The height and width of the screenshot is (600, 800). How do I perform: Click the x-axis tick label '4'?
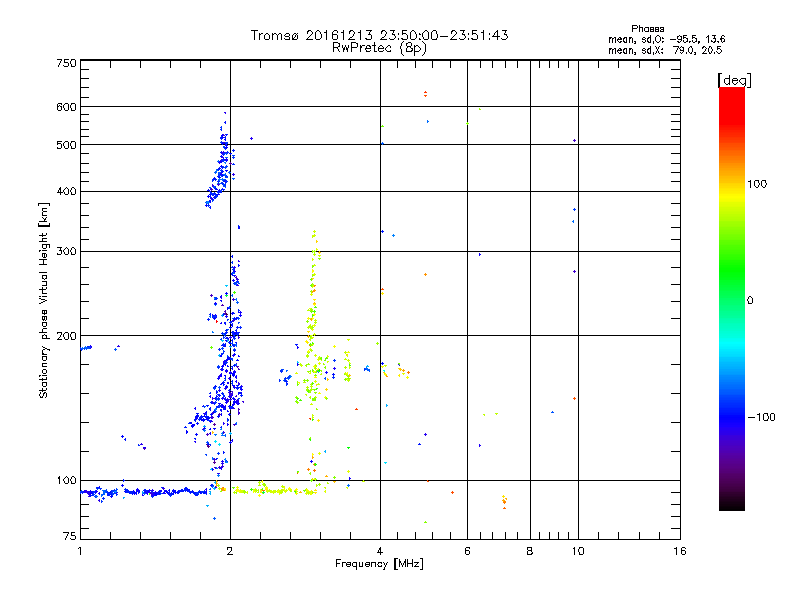click(380, 551)
